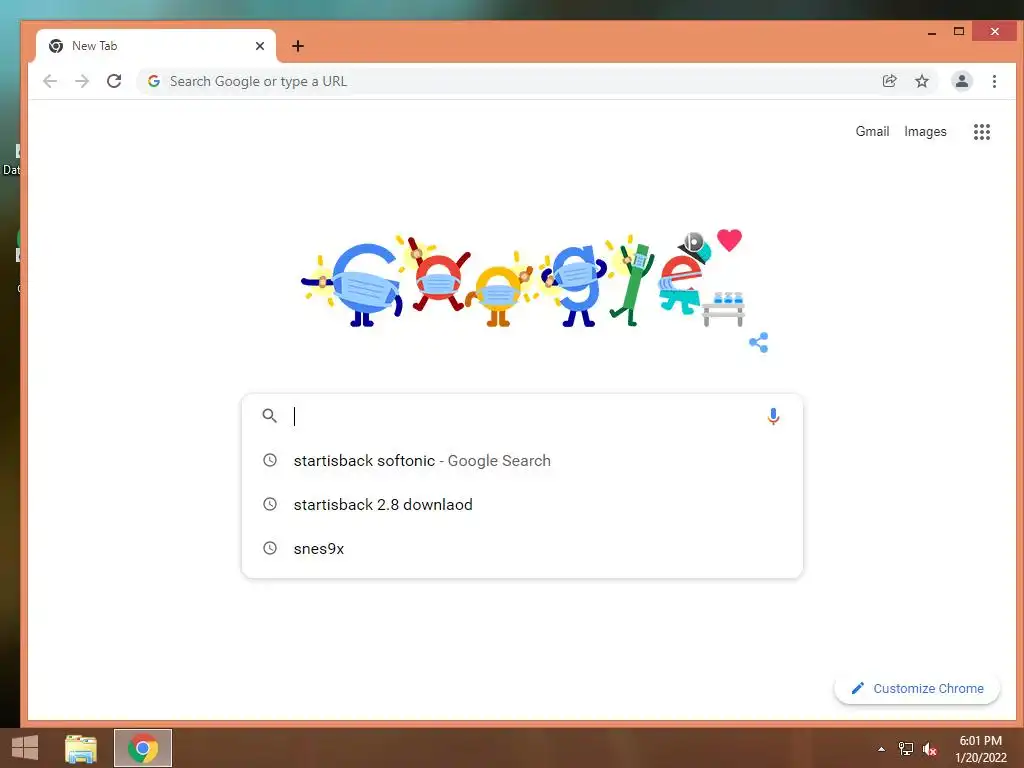This screenshot has height=768, width=1024.
Task: Maximize the Chrome window
Action: click(959, 31)
